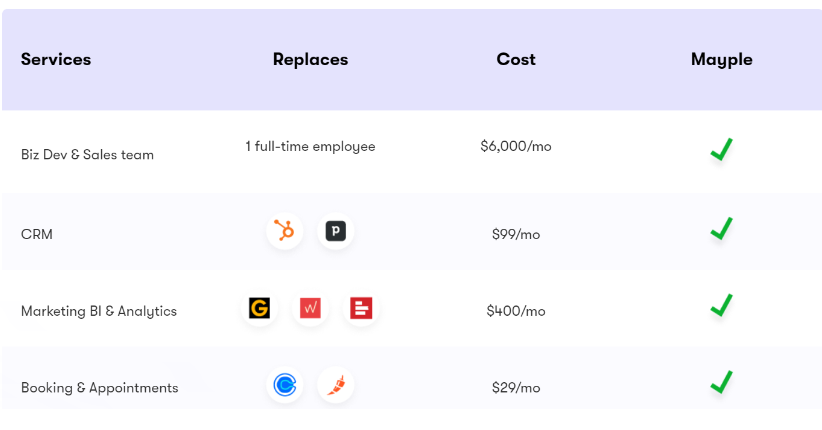Select the Biz Dev & Sales team label
Image resolution: width=822 pixels, height=430 pixels.
(88, 155)
